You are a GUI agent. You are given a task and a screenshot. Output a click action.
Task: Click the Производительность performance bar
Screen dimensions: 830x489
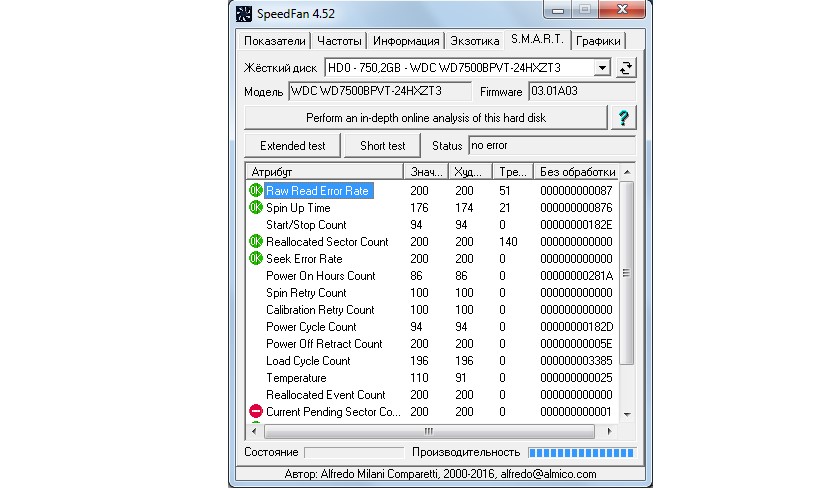point(581,452)
